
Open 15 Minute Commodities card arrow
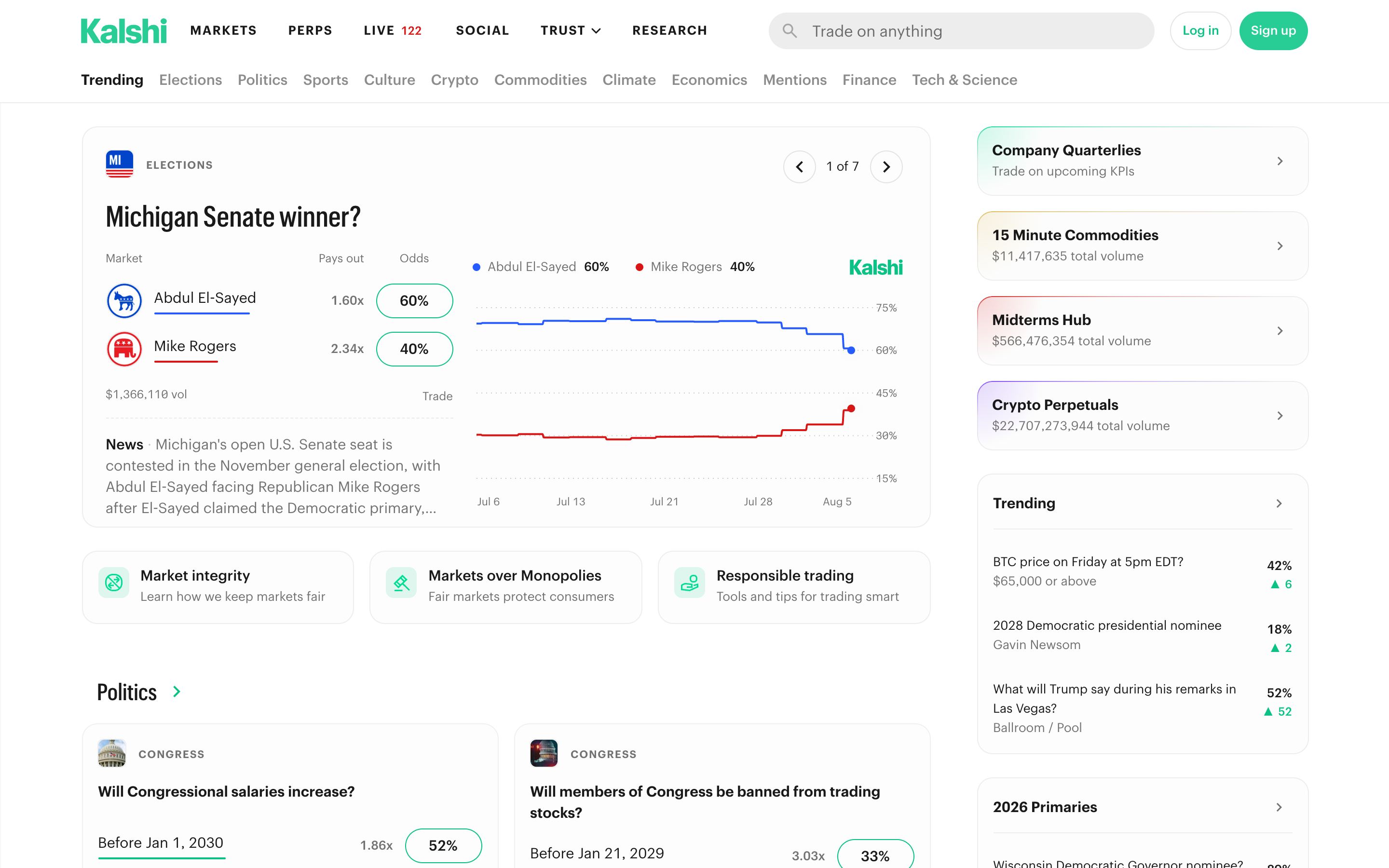1280,246
